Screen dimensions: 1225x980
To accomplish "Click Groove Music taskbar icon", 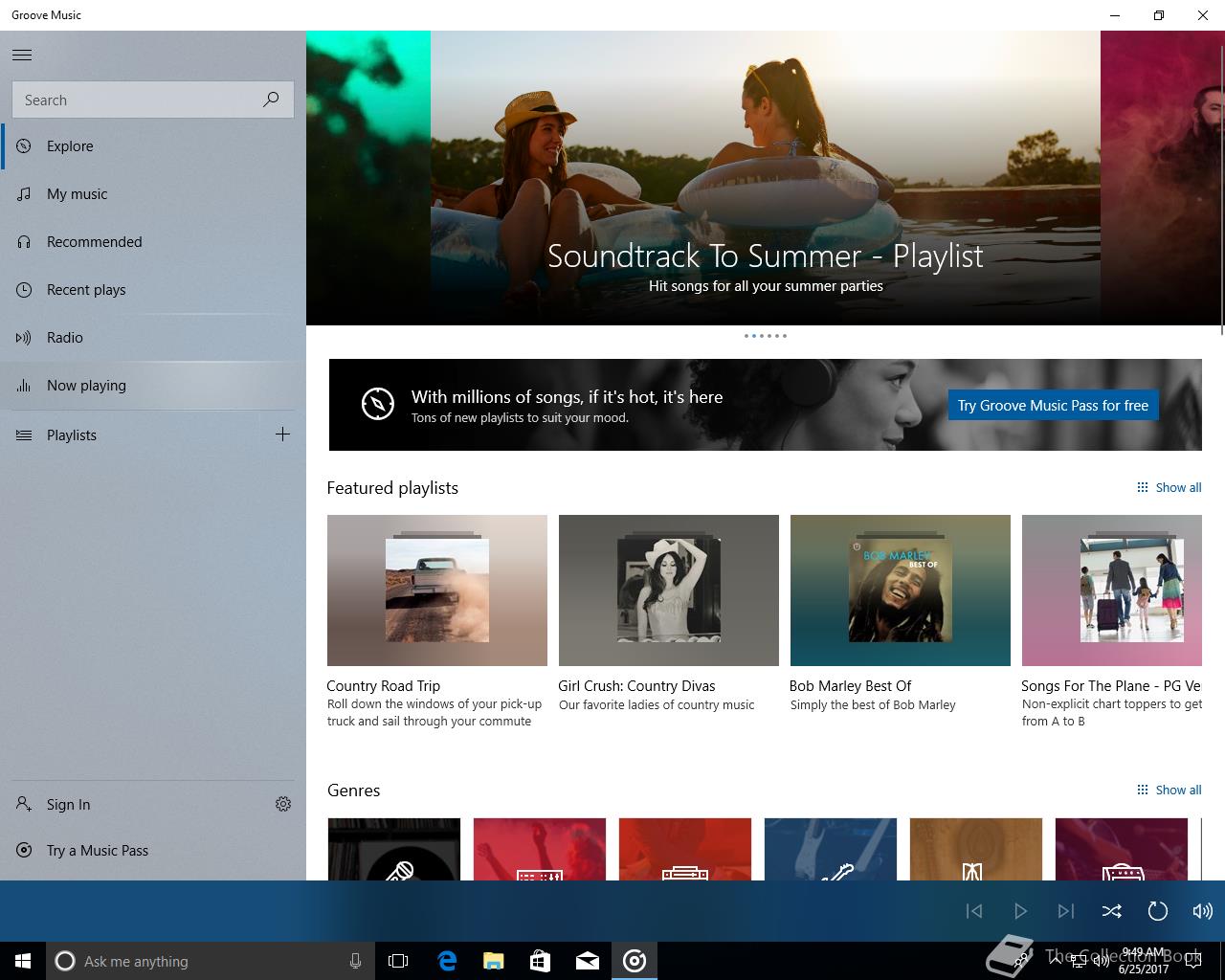I will pos(635,961).
